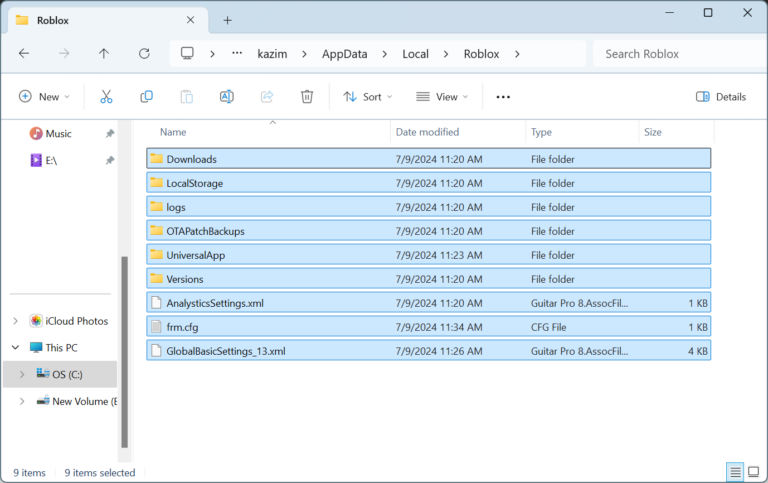Open the New dropdown menu
This screenshot has width=768, height=483.
pos(44,97)
